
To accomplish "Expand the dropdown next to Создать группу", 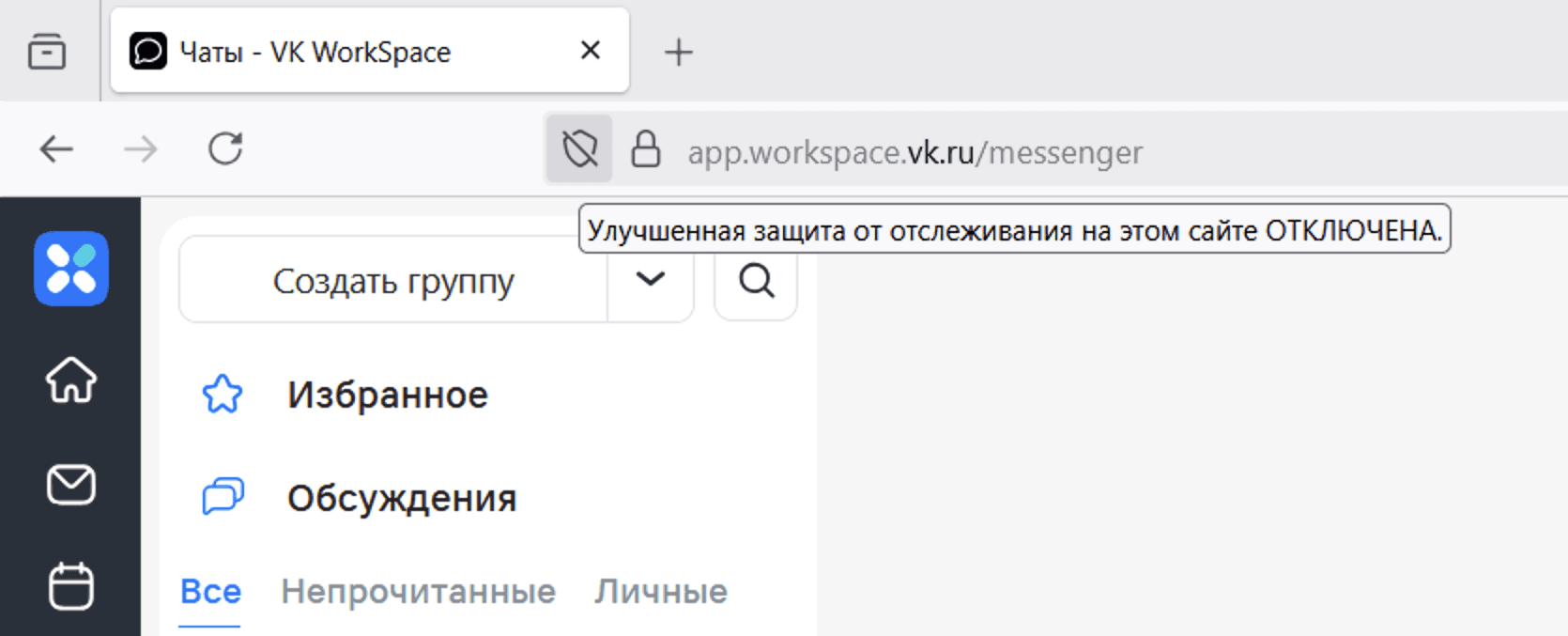I will [x=651, y=280].
